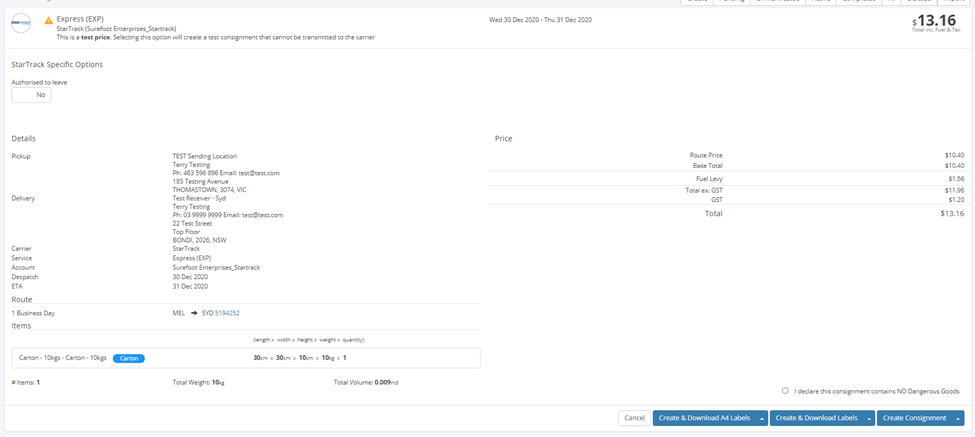Click the 30cm x 30cm x 10cm dimensions

(x=300, y=358)
